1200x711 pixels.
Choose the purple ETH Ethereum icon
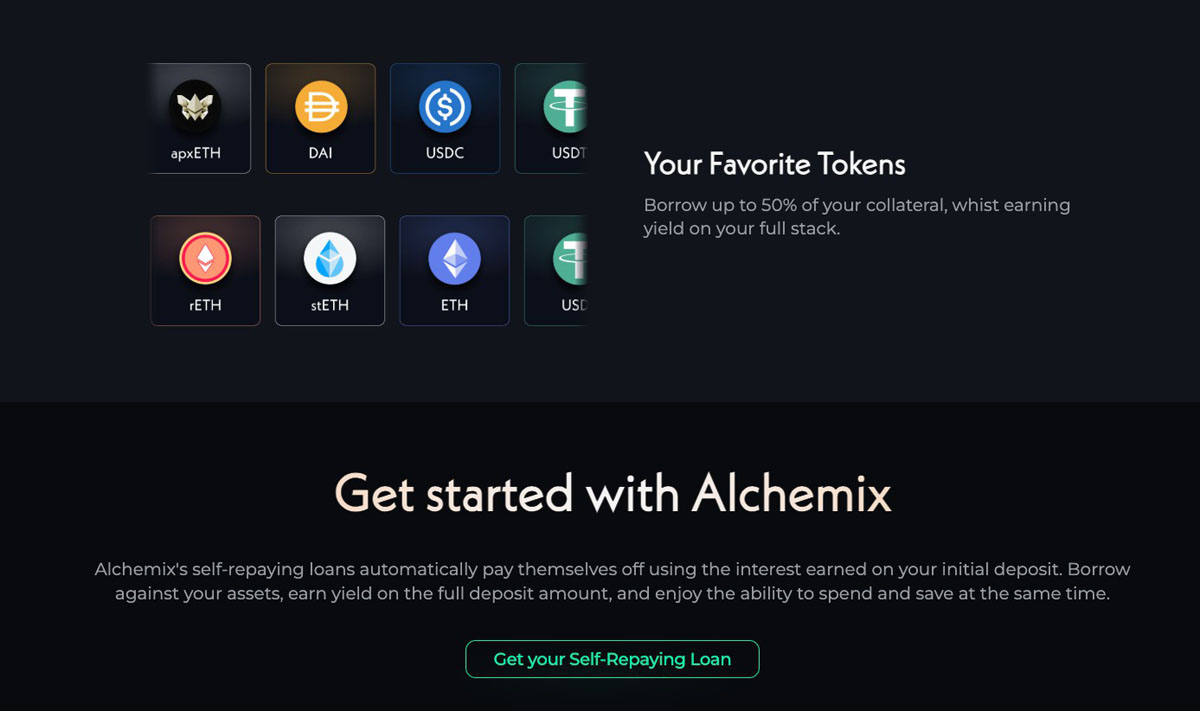click(x=455, y=258)
